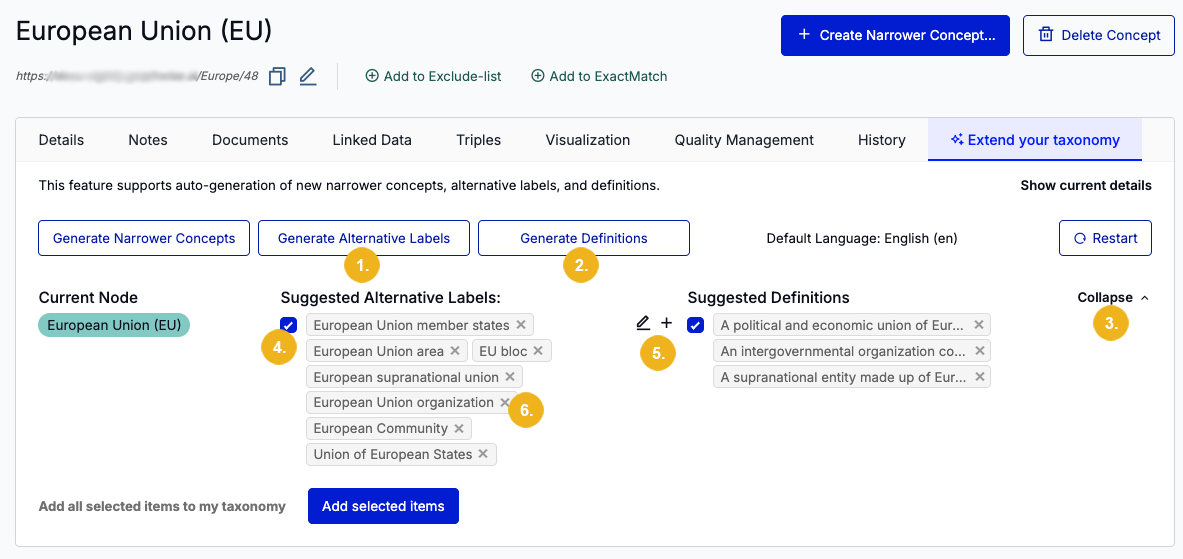
Task: Go to the Visualization tab
Action: [588, 140]
